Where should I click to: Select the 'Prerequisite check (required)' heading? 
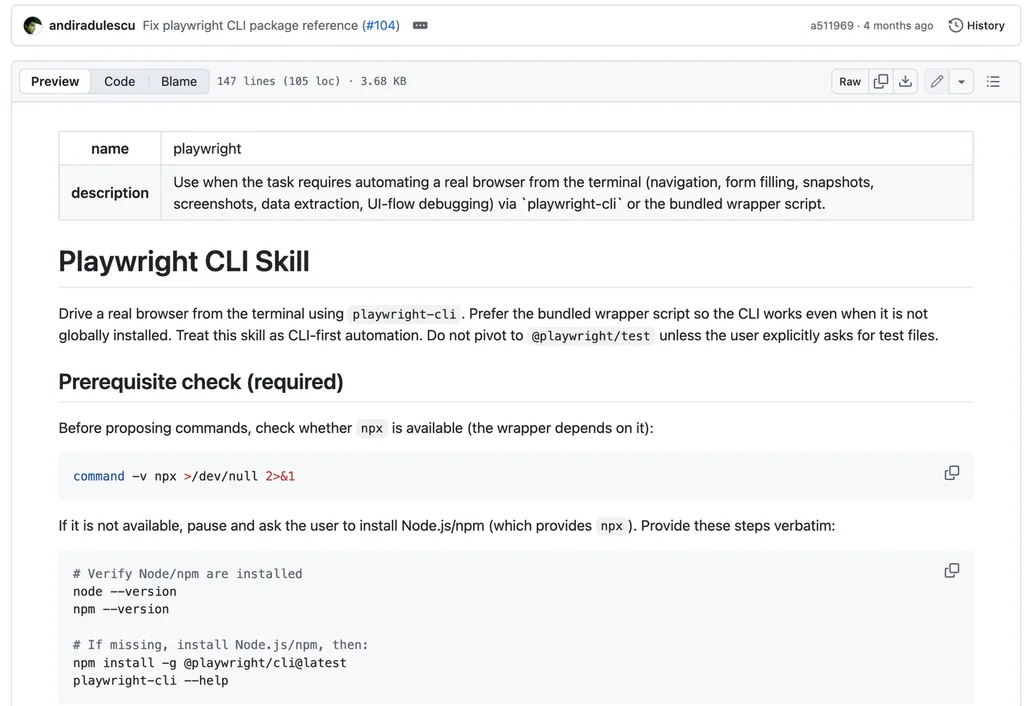(200, 381)
